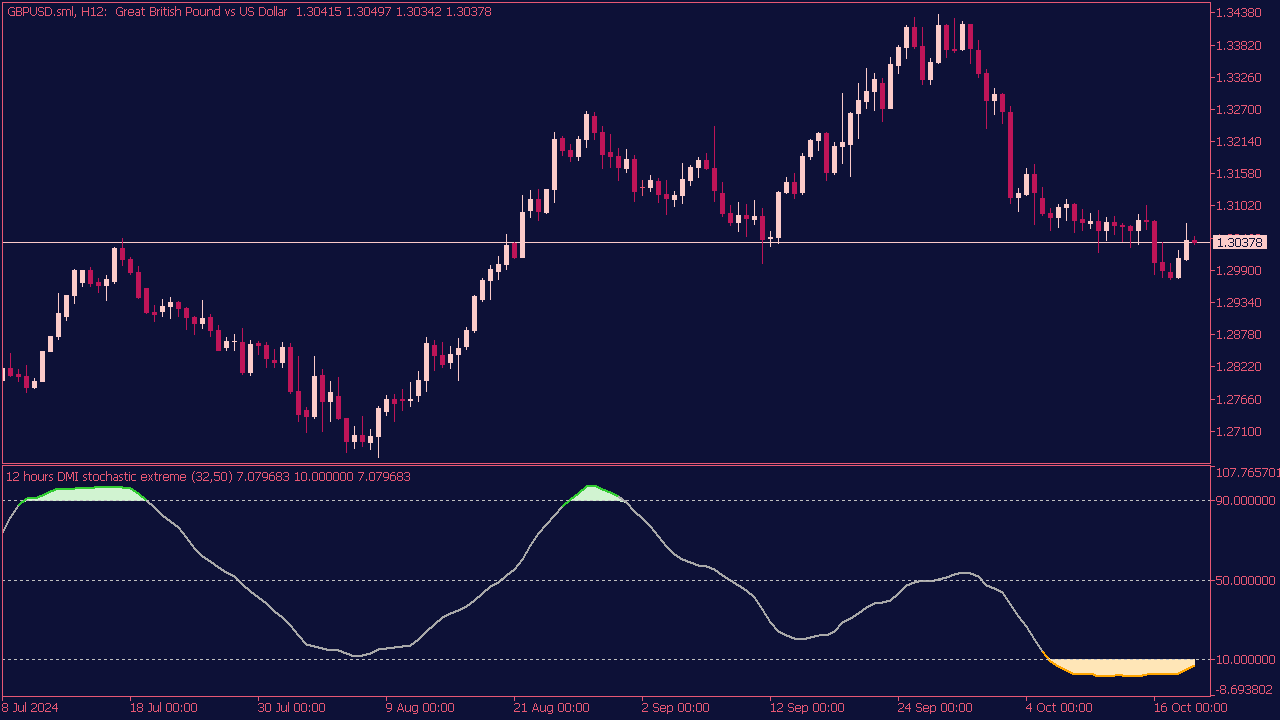
Task: Click the 1.28220 price axis label
Action: tap(1240, 366)
